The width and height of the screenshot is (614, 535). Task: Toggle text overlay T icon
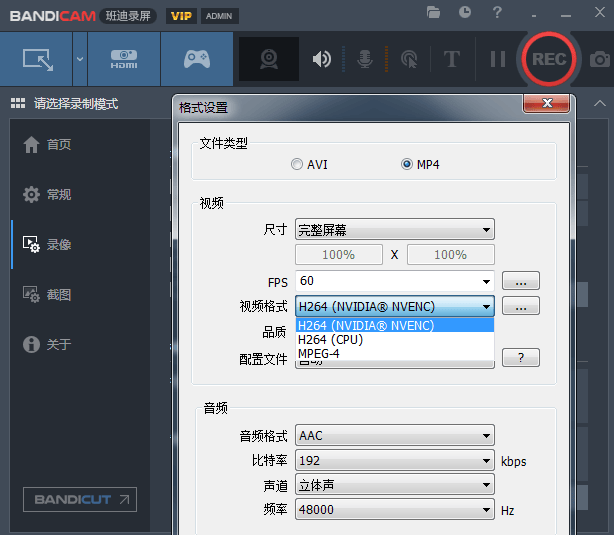point(452,60)
